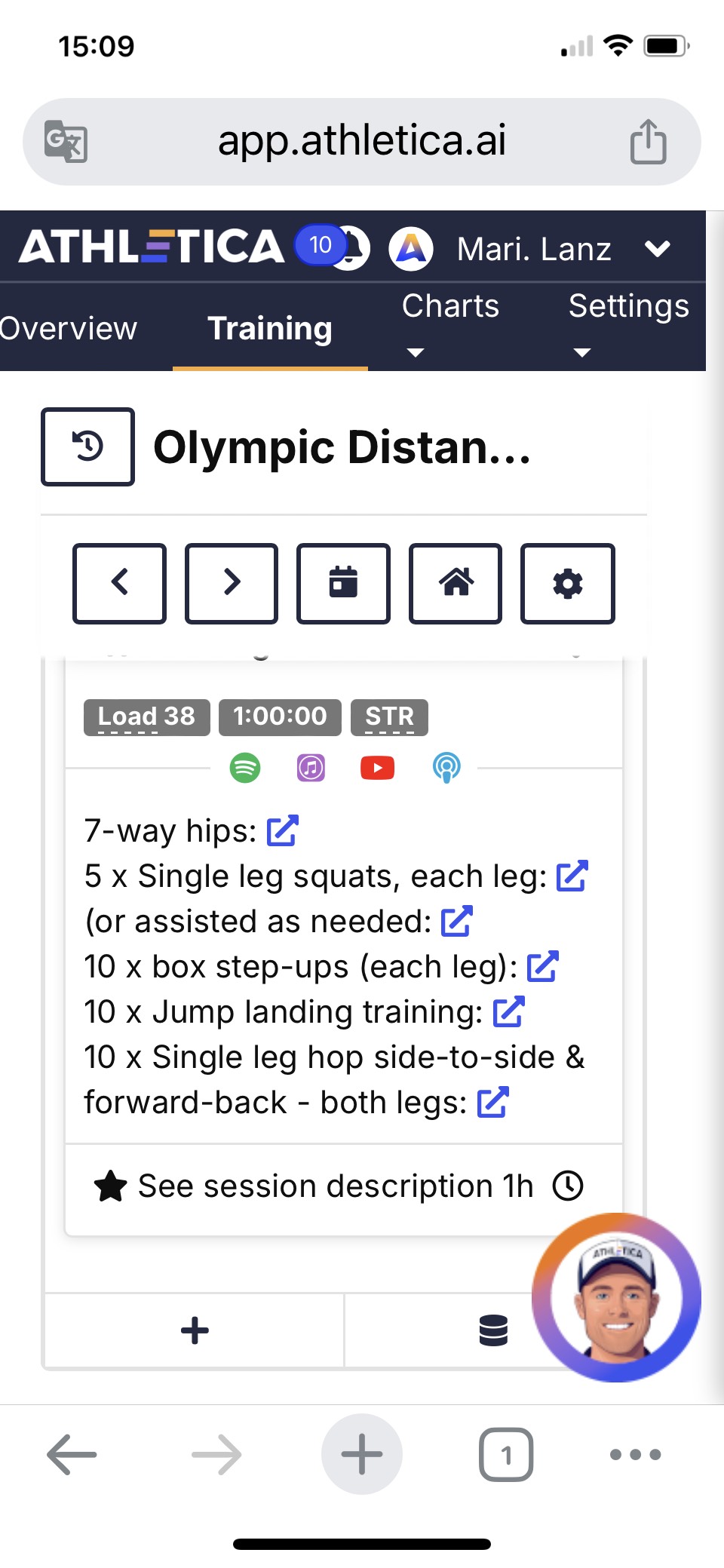Expand Mari. Lanz account chevron
The width and height of the screenshot is (724, 1568).
(x=658, y=249)
